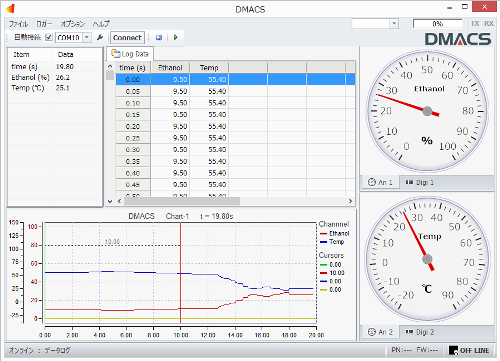Start logging with the green play icon

[176, 37]
